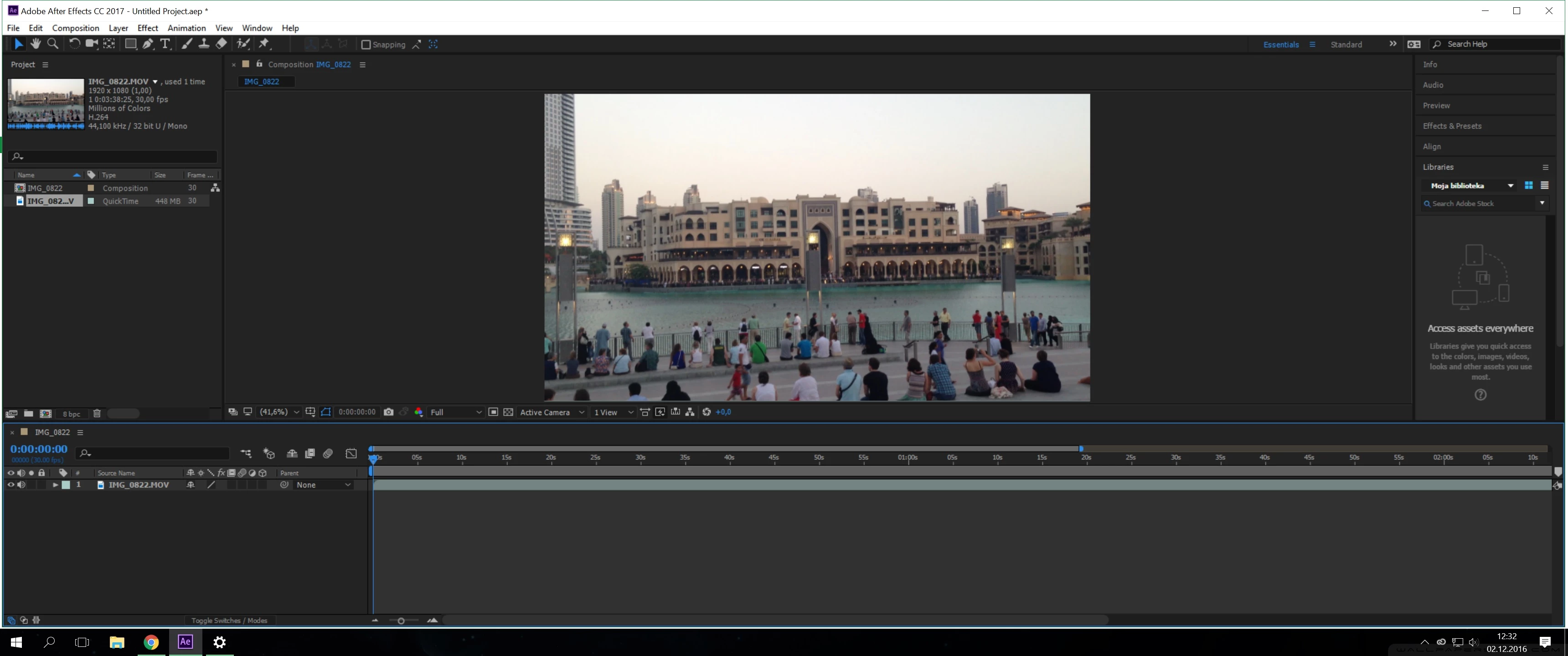Click Toggle Switches / Modes button
The image size is (1568, 656).
click(229, 620)
